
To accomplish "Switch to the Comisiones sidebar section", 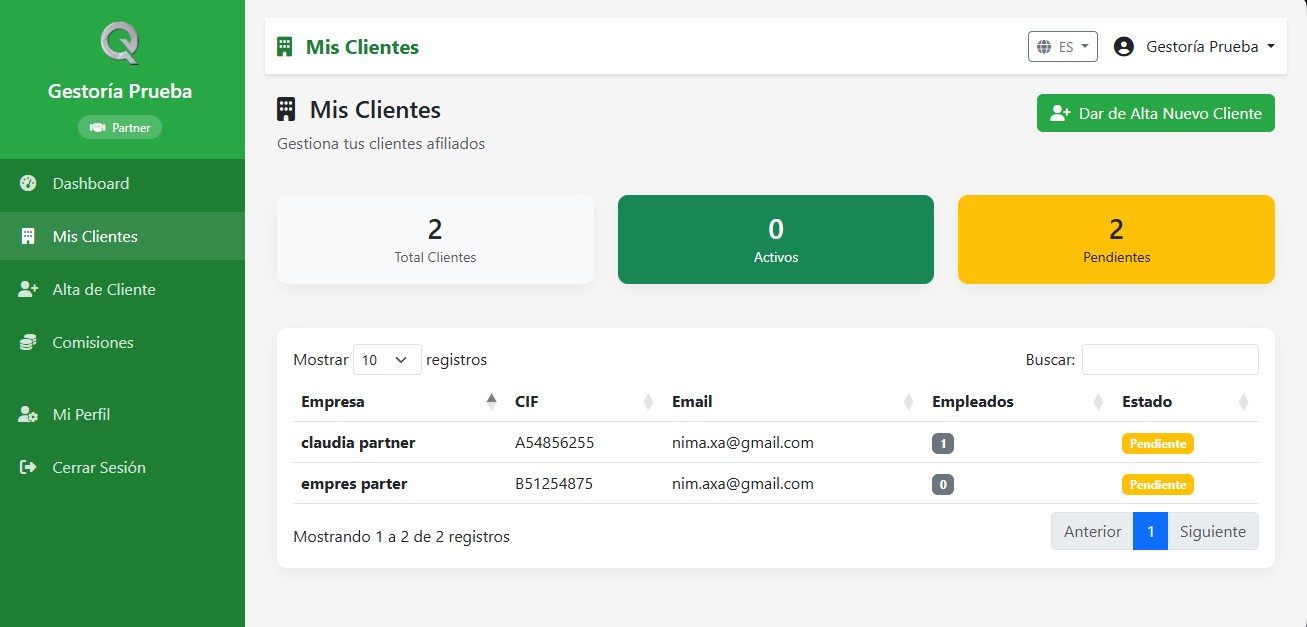I will [x=92, y=342].
